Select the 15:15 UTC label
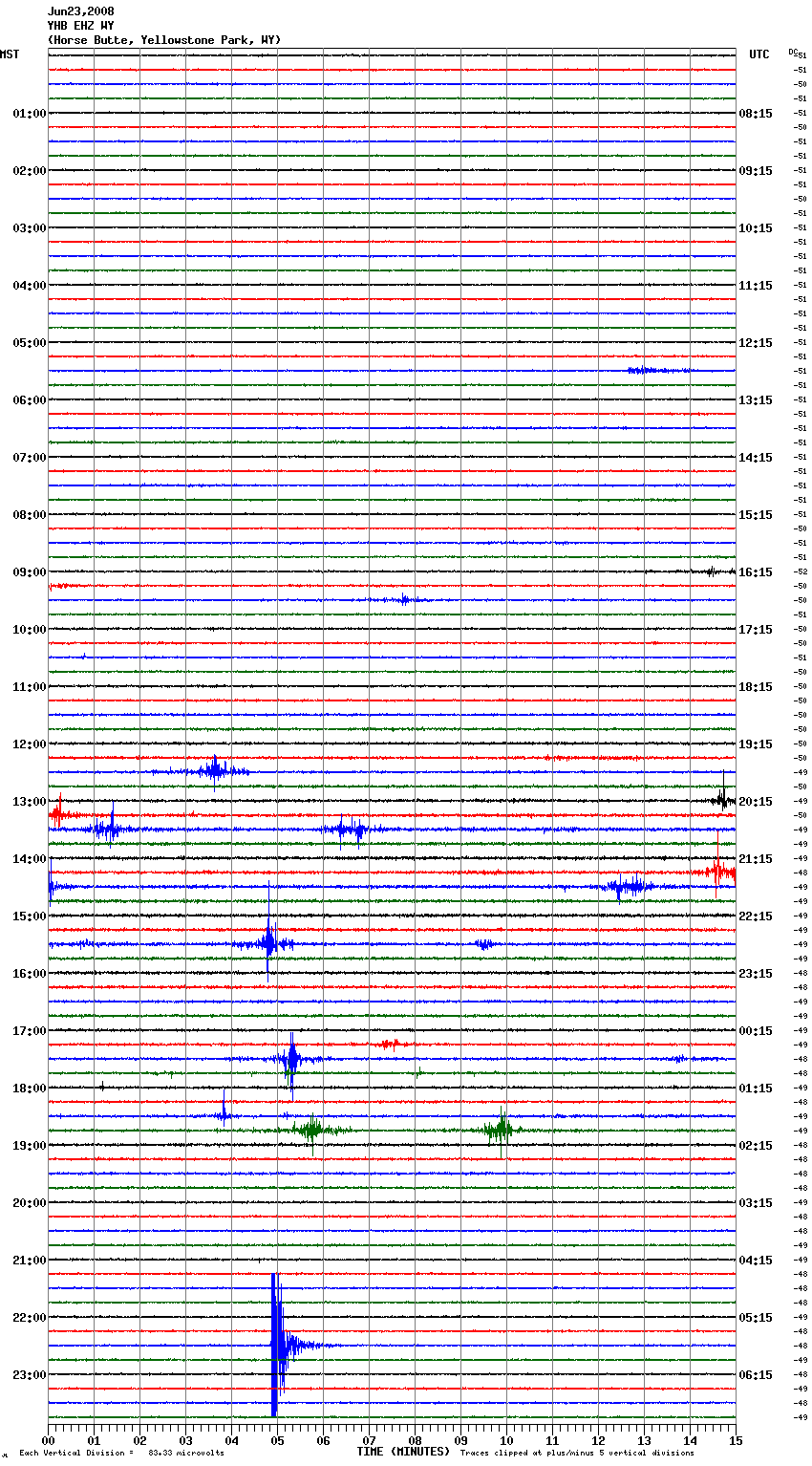Viewport: 812px width, 1466px height. [x=756, y=515]
